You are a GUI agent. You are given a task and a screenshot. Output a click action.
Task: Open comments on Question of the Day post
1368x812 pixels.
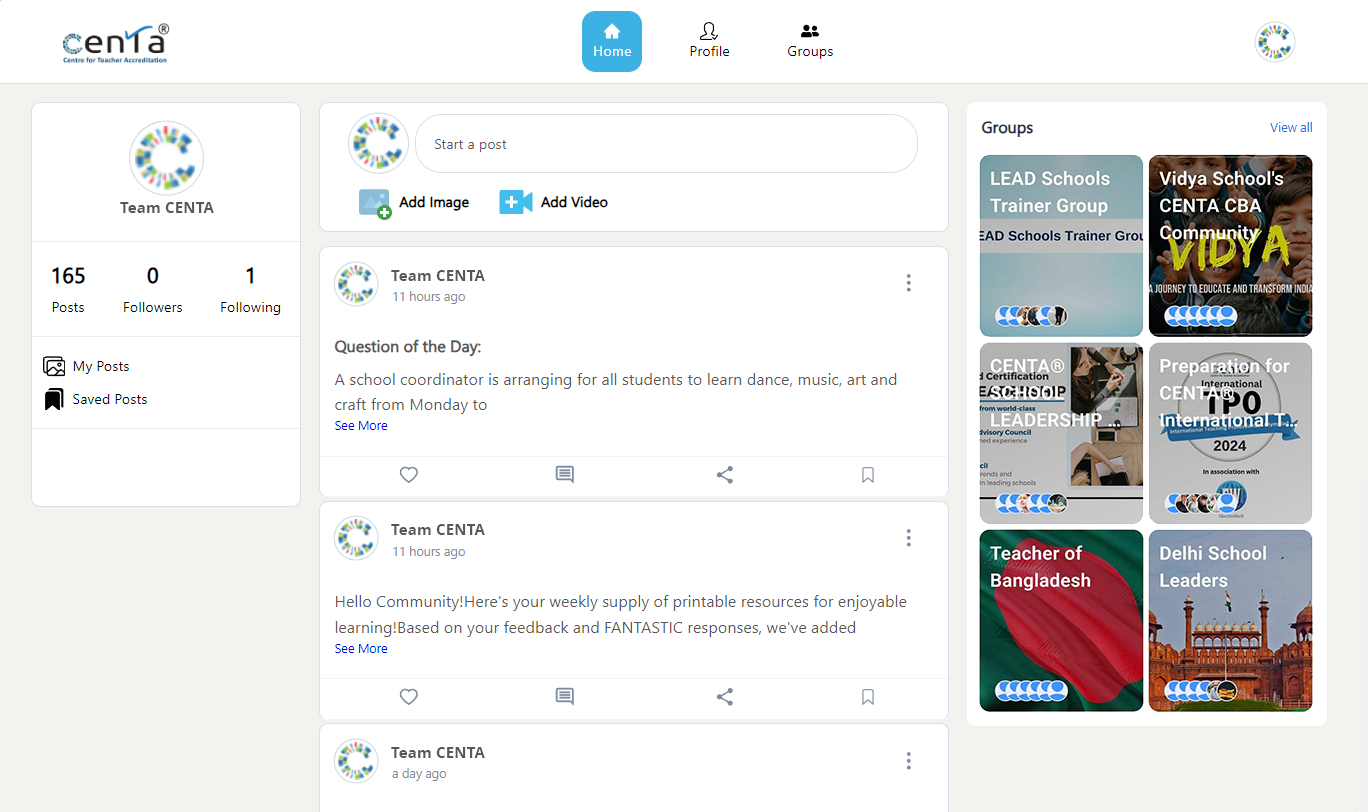tap(565, 475)
